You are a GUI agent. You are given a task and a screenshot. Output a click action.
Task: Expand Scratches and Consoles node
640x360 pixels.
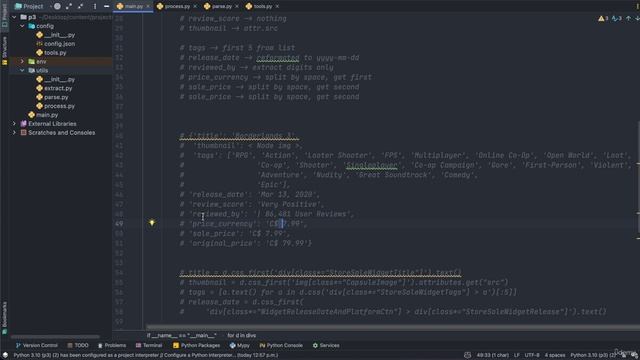click(x=14, y=132)
